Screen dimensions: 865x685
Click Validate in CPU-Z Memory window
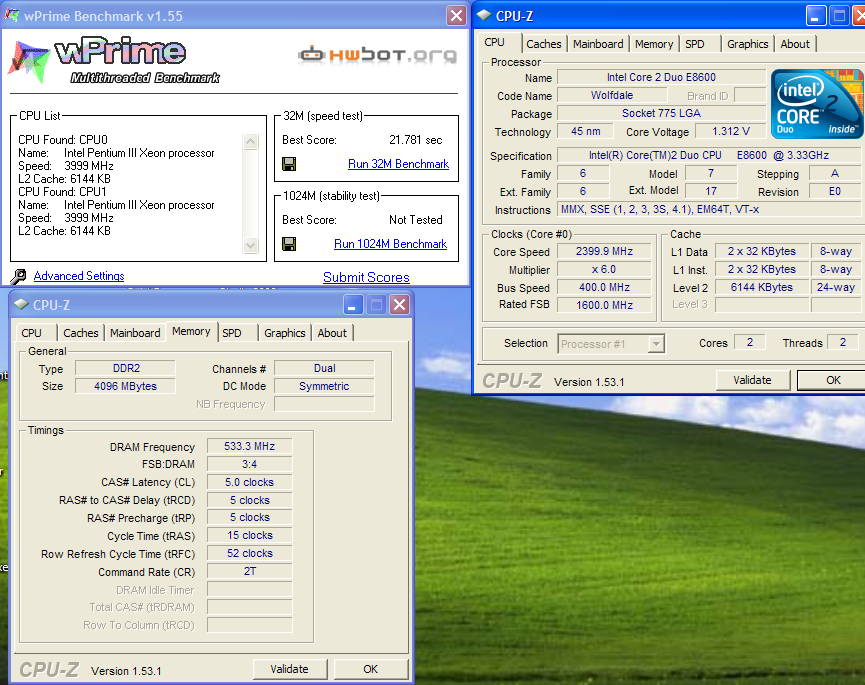[290, 669]
